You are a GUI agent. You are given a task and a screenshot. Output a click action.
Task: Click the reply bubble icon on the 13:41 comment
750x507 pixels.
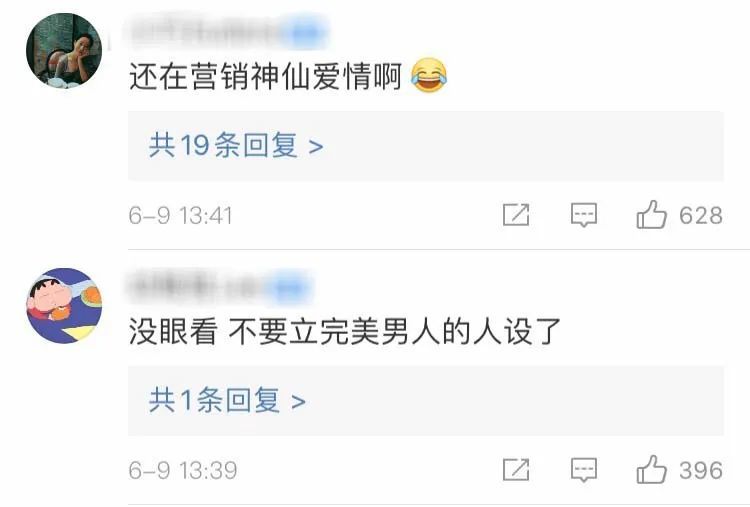click(584, 215)
